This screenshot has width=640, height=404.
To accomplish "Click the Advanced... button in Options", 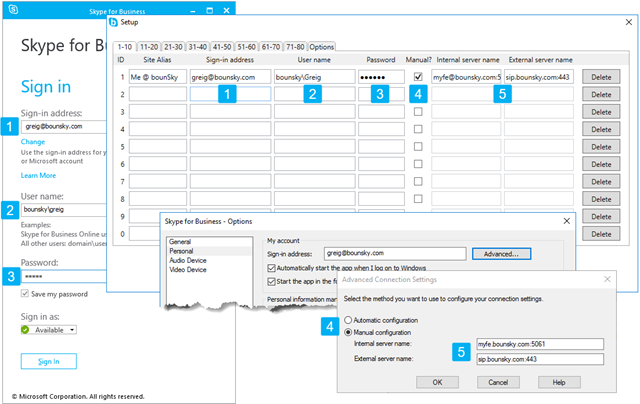I will (x=502, y=254).
